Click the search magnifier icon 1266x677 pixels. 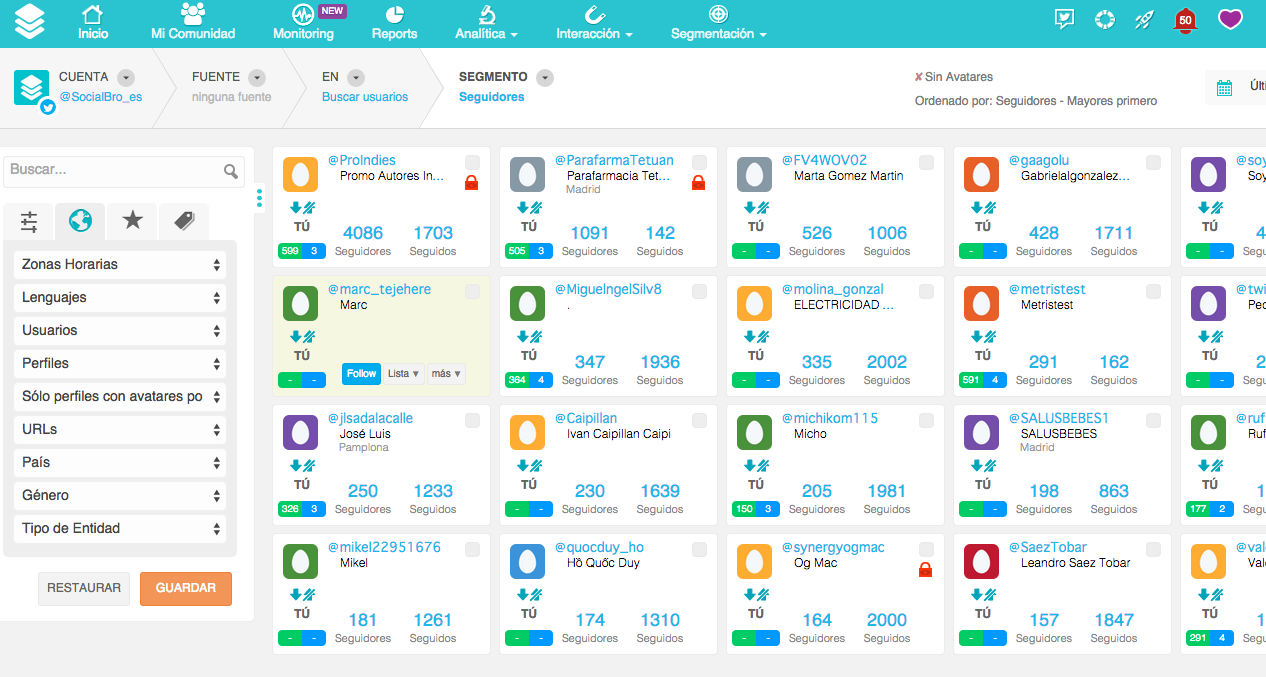tap(231, 171)
